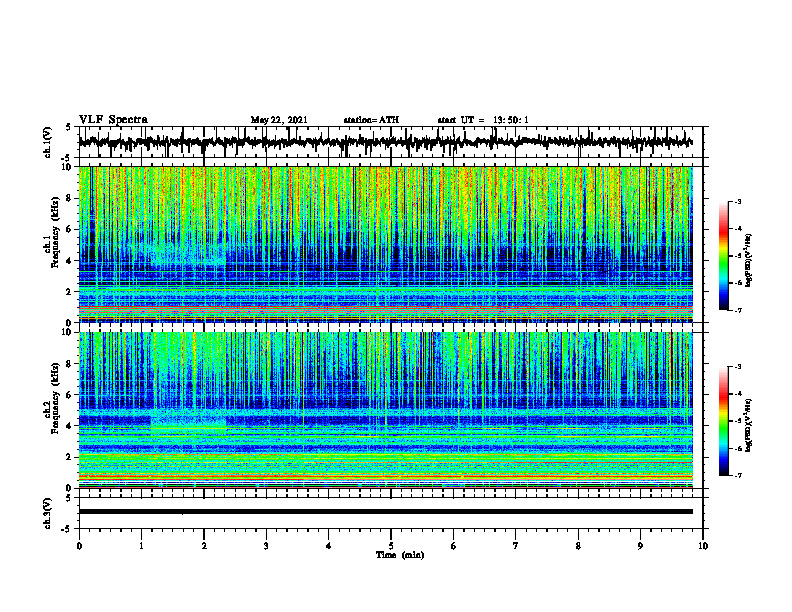Click time axis tick label "8"
This screenshot has height=612, width=792.
[578, 546]
